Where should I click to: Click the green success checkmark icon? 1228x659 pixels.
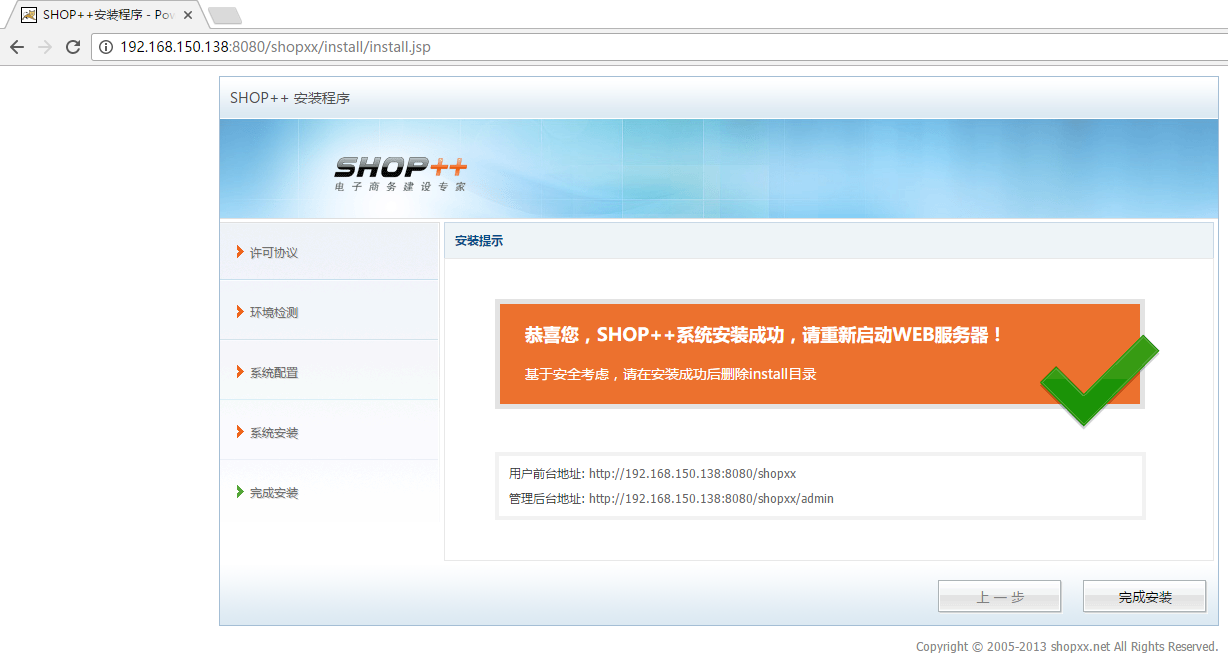pyautogui.click(x=1099, y=380)
